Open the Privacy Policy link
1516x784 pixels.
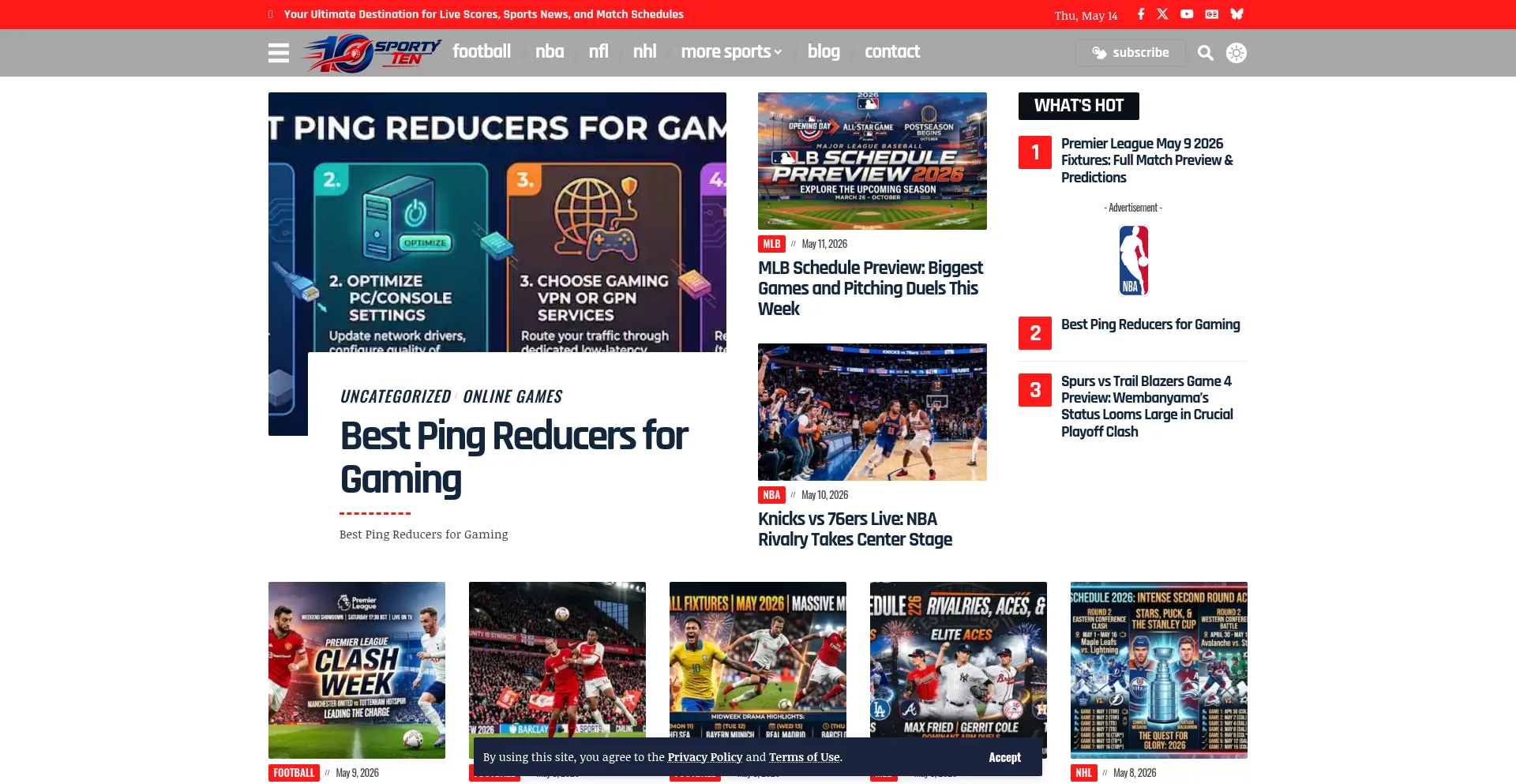tap(705, 757)
